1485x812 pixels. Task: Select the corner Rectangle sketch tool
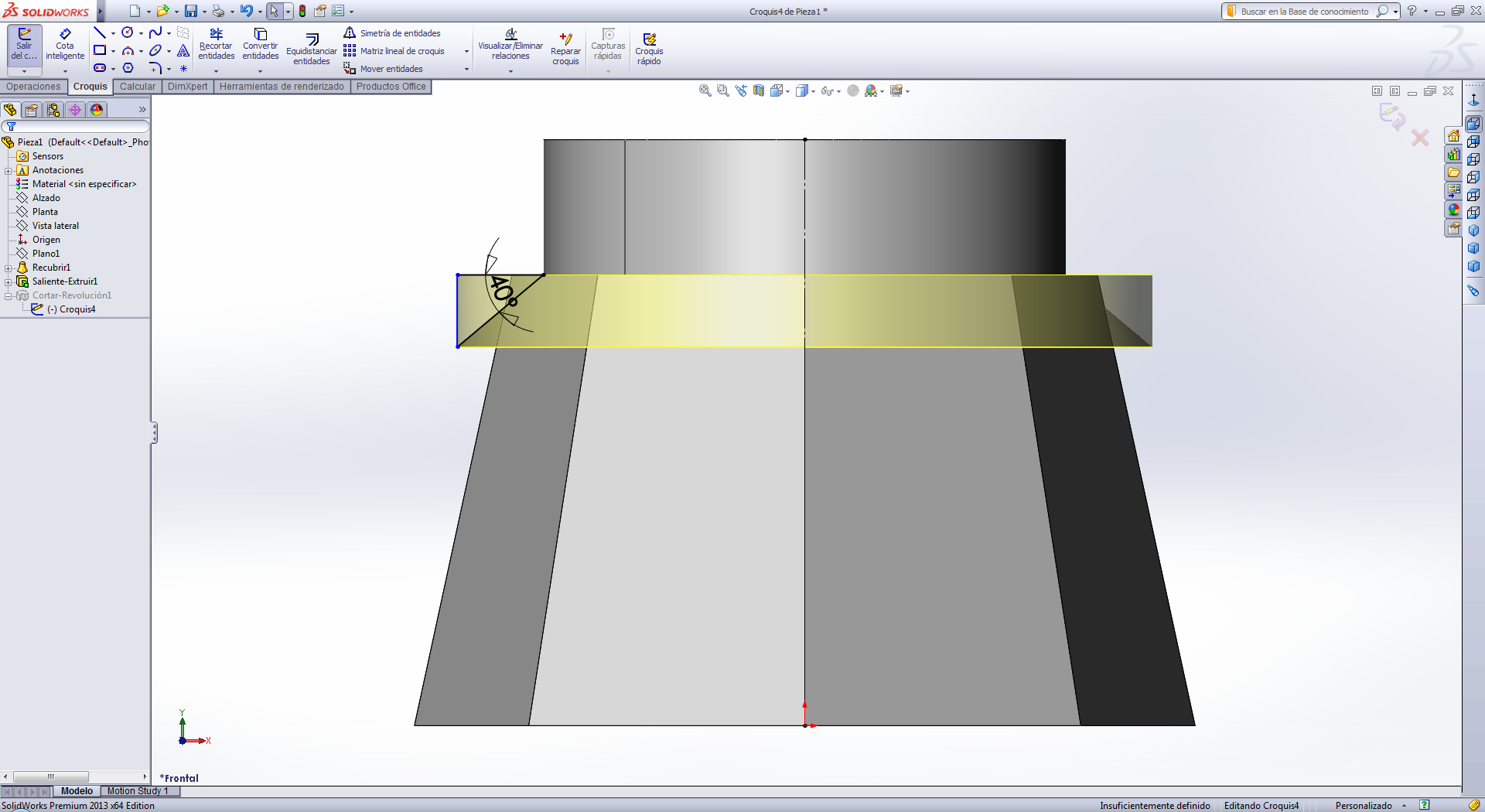(100, 50)
